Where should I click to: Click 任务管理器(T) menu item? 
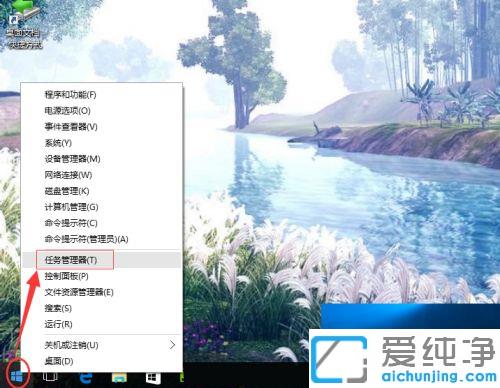click(102, 260)
